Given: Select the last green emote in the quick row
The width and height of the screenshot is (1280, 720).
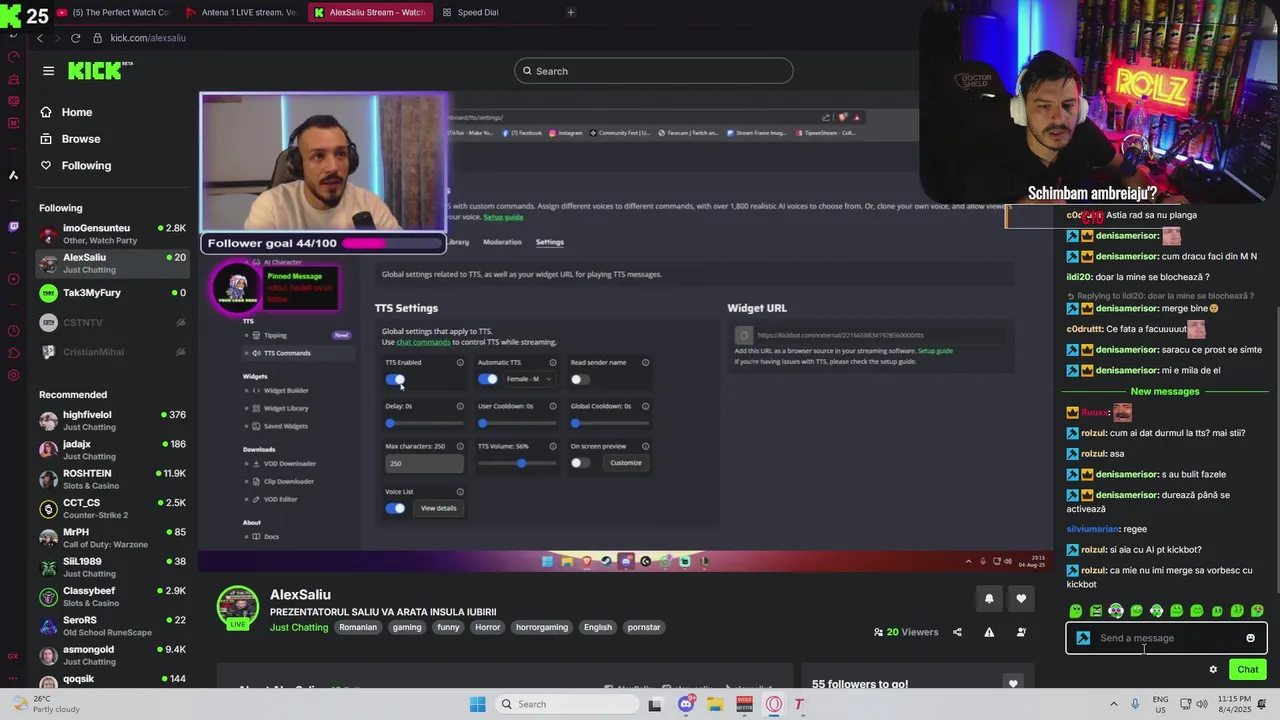Looking at the screenshot, I should tap(1257, 611).
